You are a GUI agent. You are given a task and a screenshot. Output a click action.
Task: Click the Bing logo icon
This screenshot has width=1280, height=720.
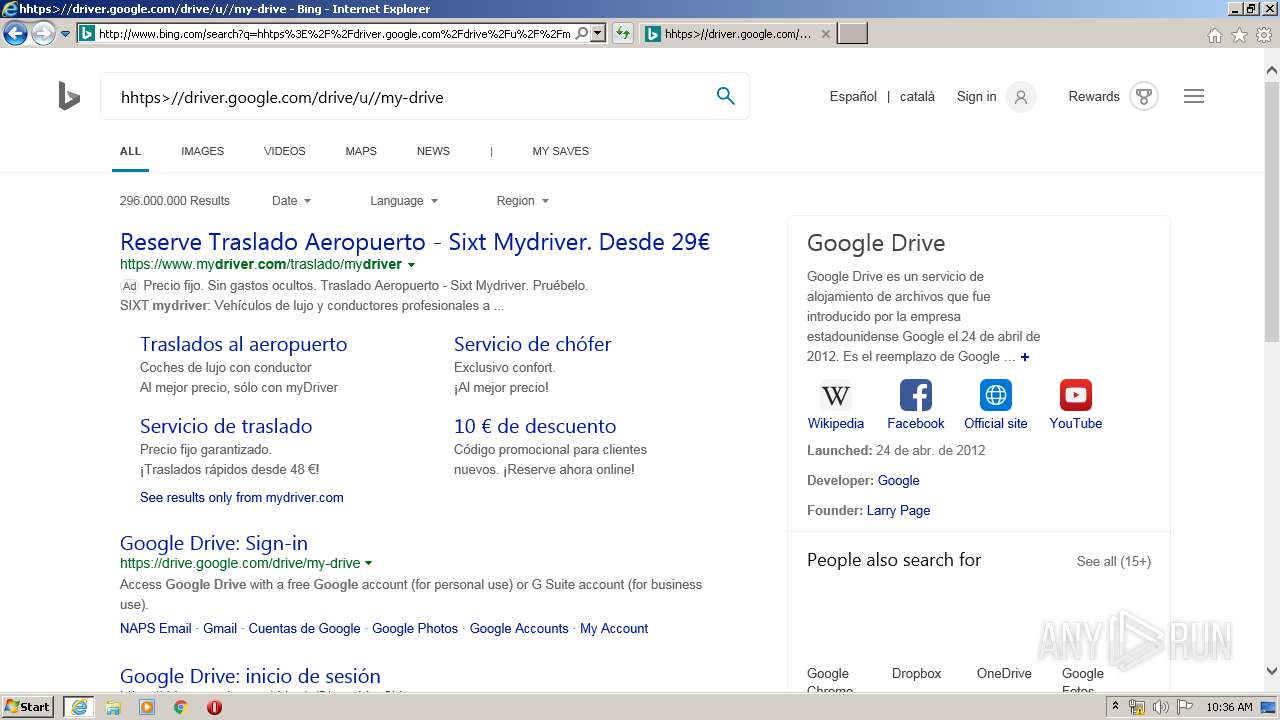[x=69, y=97]
